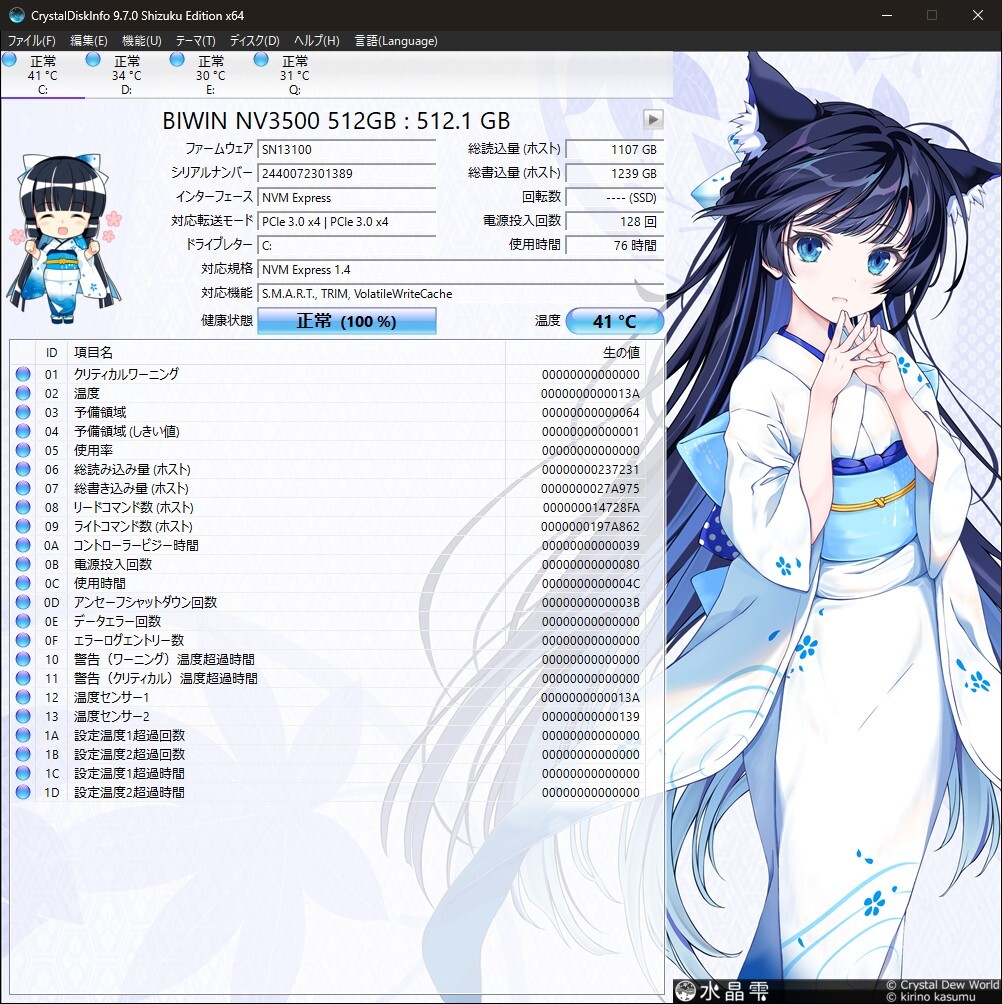
Task: Click the power on count value 128 回
Action: pyautogui.click(x=615, y=222)
